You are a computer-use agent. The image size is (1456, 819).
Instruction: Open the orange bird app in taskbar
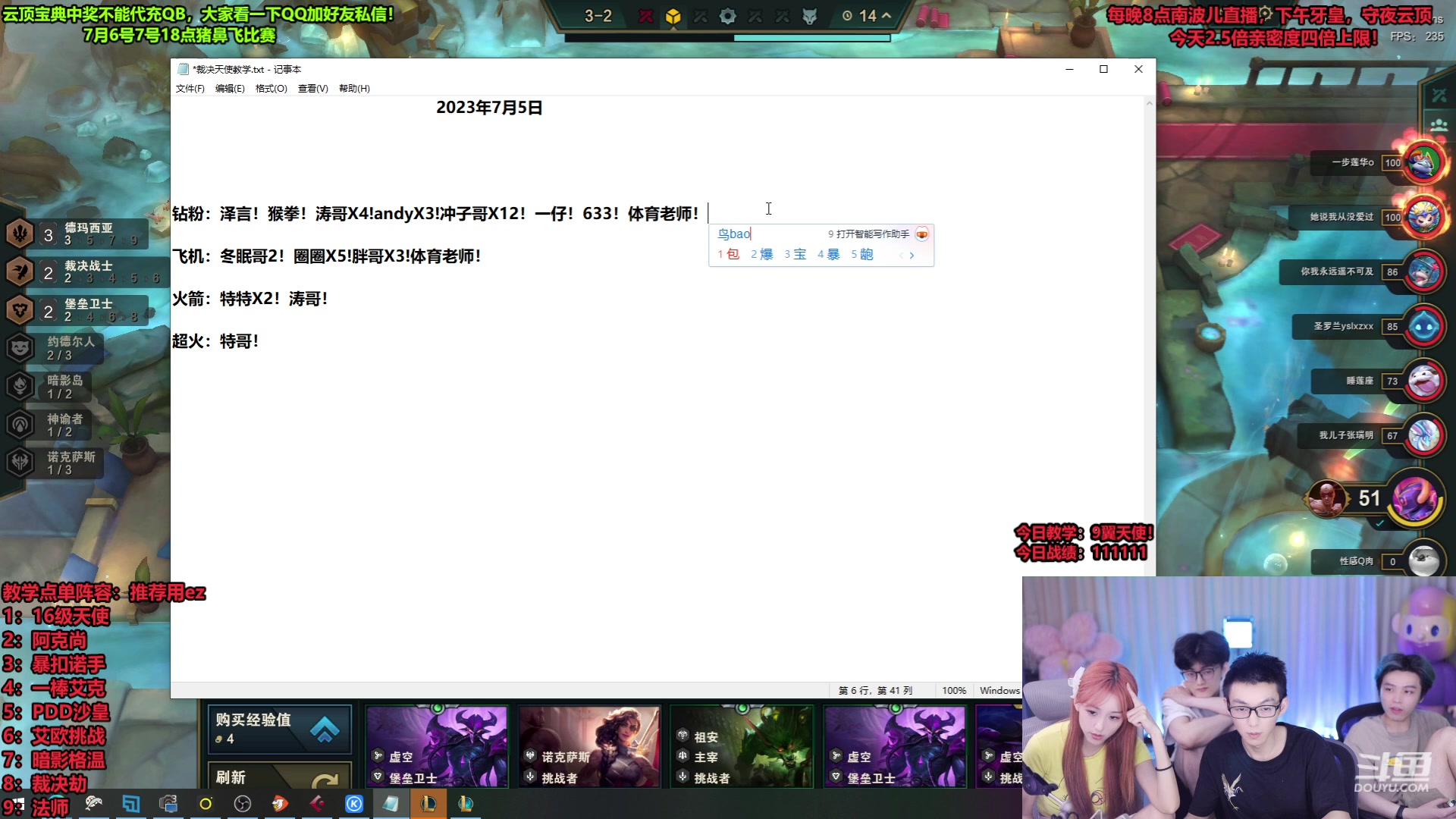coord(280,804)
